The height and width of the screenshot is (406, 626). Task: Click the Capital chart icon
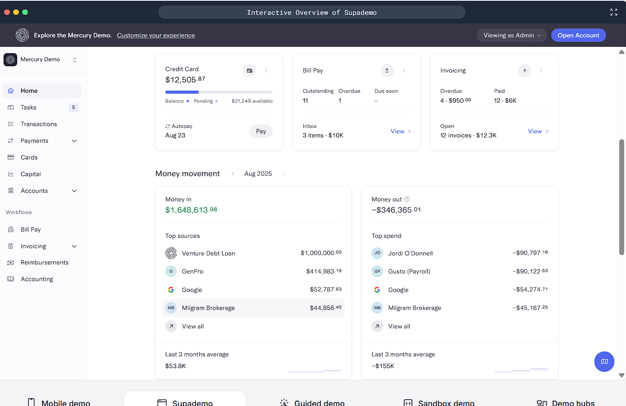tap(11, 174)
